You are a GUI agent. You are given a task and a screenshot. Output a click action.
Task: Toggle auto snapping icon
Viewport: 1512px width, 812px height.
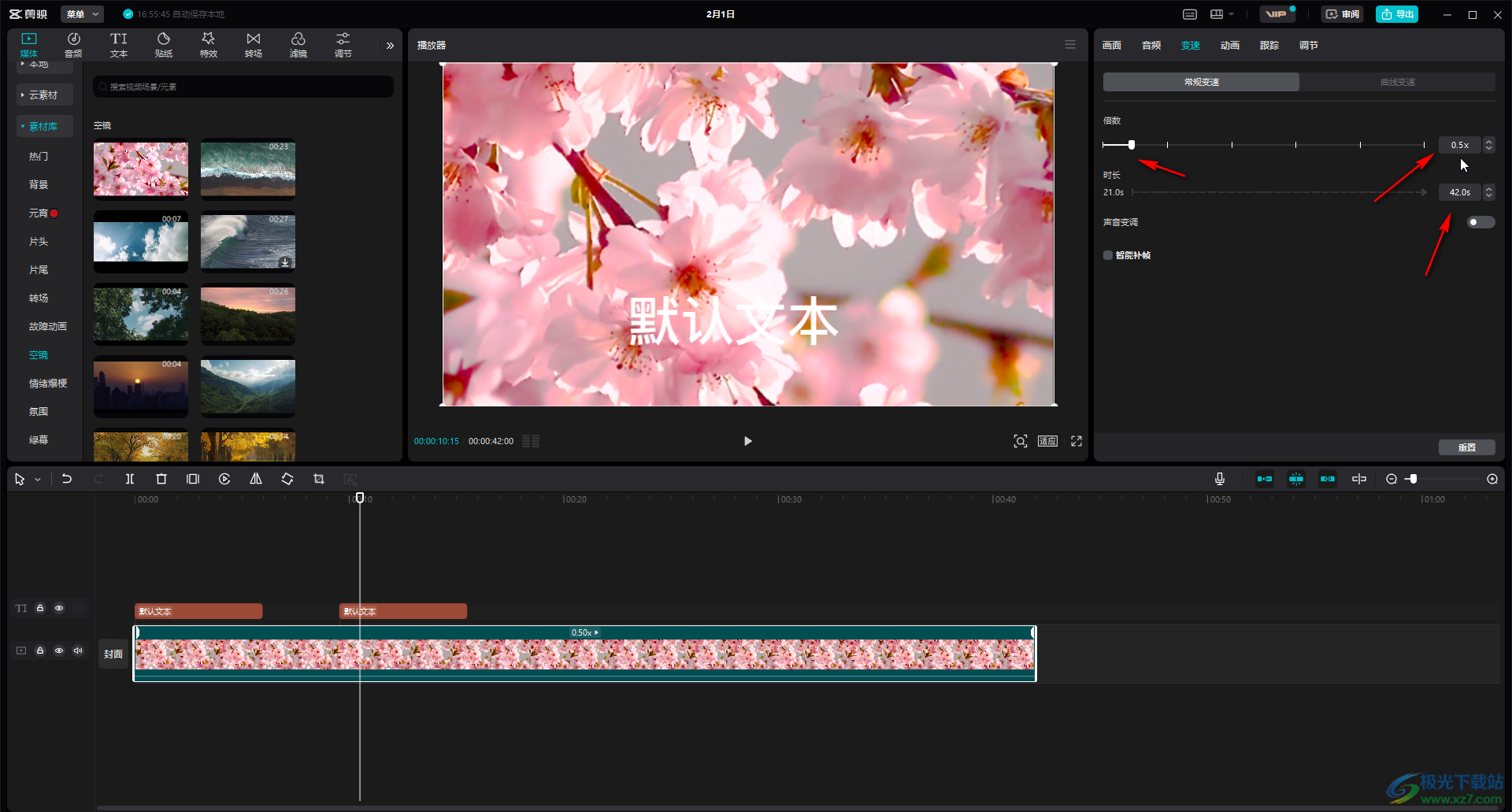(x=1296, y=479)
